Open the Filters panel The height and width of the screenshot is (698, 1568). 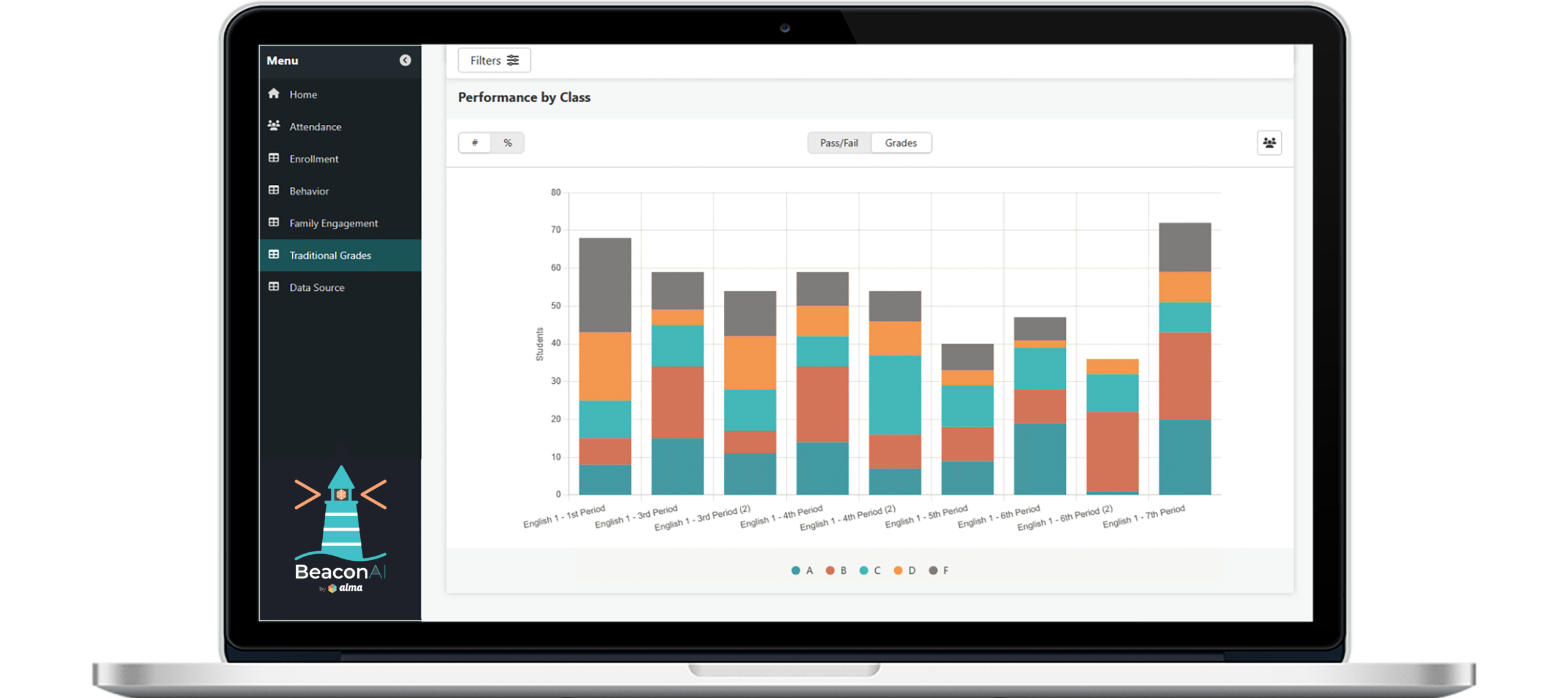pyautogui.click(x=486, y=60)
